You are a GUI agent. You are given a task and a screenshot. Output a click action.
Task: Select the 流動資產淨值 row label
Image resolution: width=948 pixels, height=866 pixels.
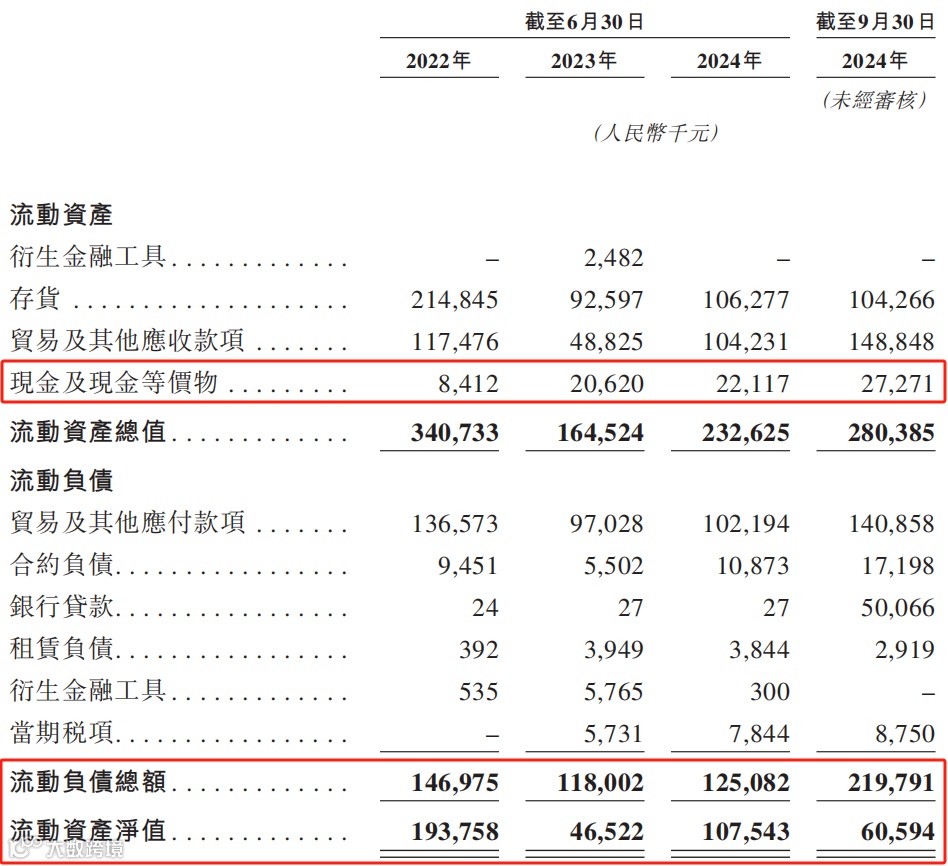pos(88,830)
